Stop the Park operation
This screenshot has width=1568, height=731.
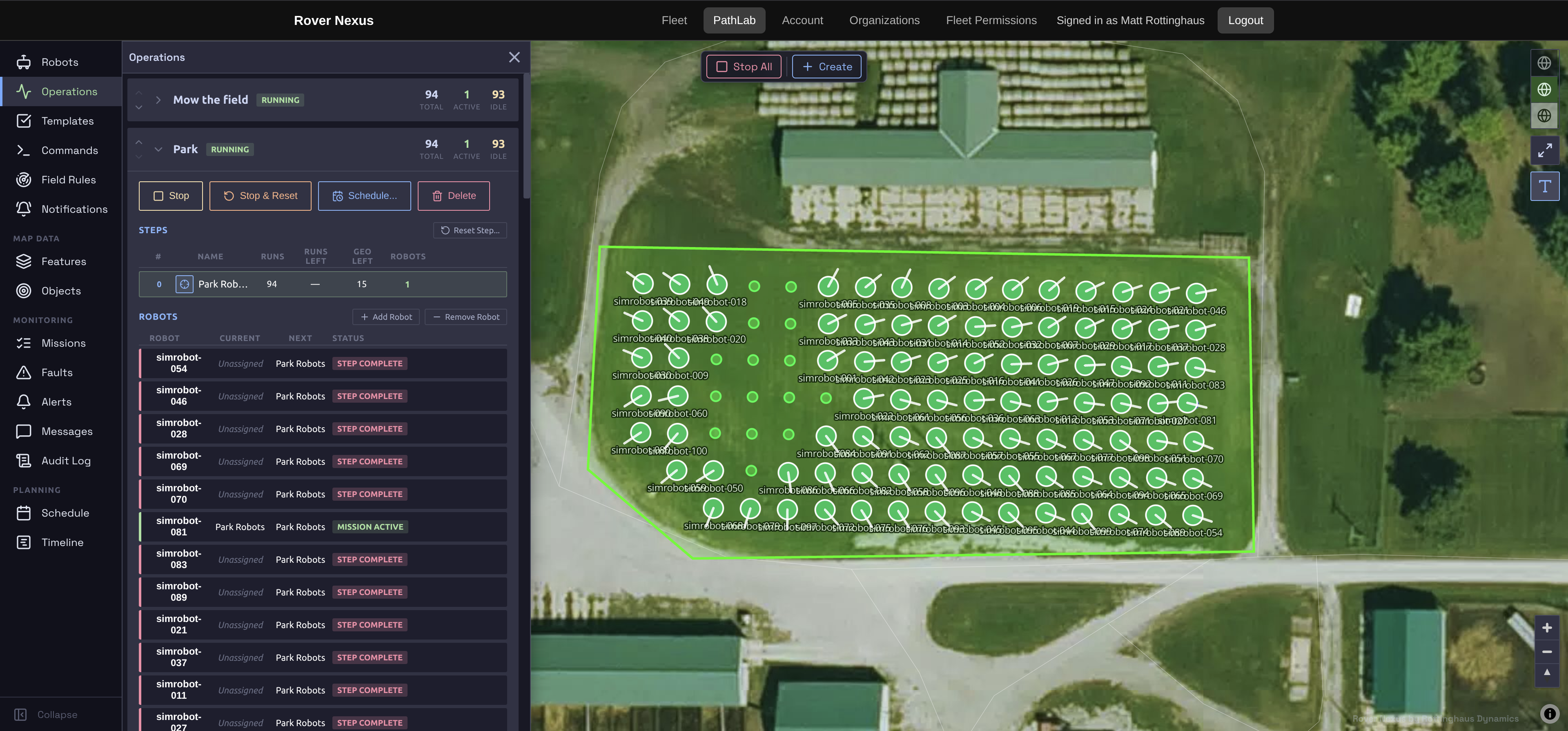click(x=170, y=196)
